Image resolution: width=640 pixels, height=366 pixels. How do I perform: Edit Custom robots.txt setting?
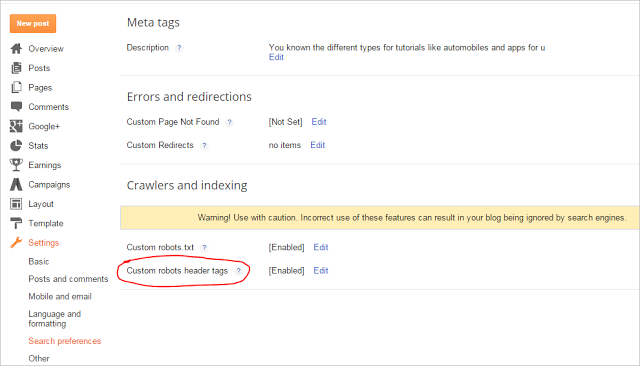[321, 247]
